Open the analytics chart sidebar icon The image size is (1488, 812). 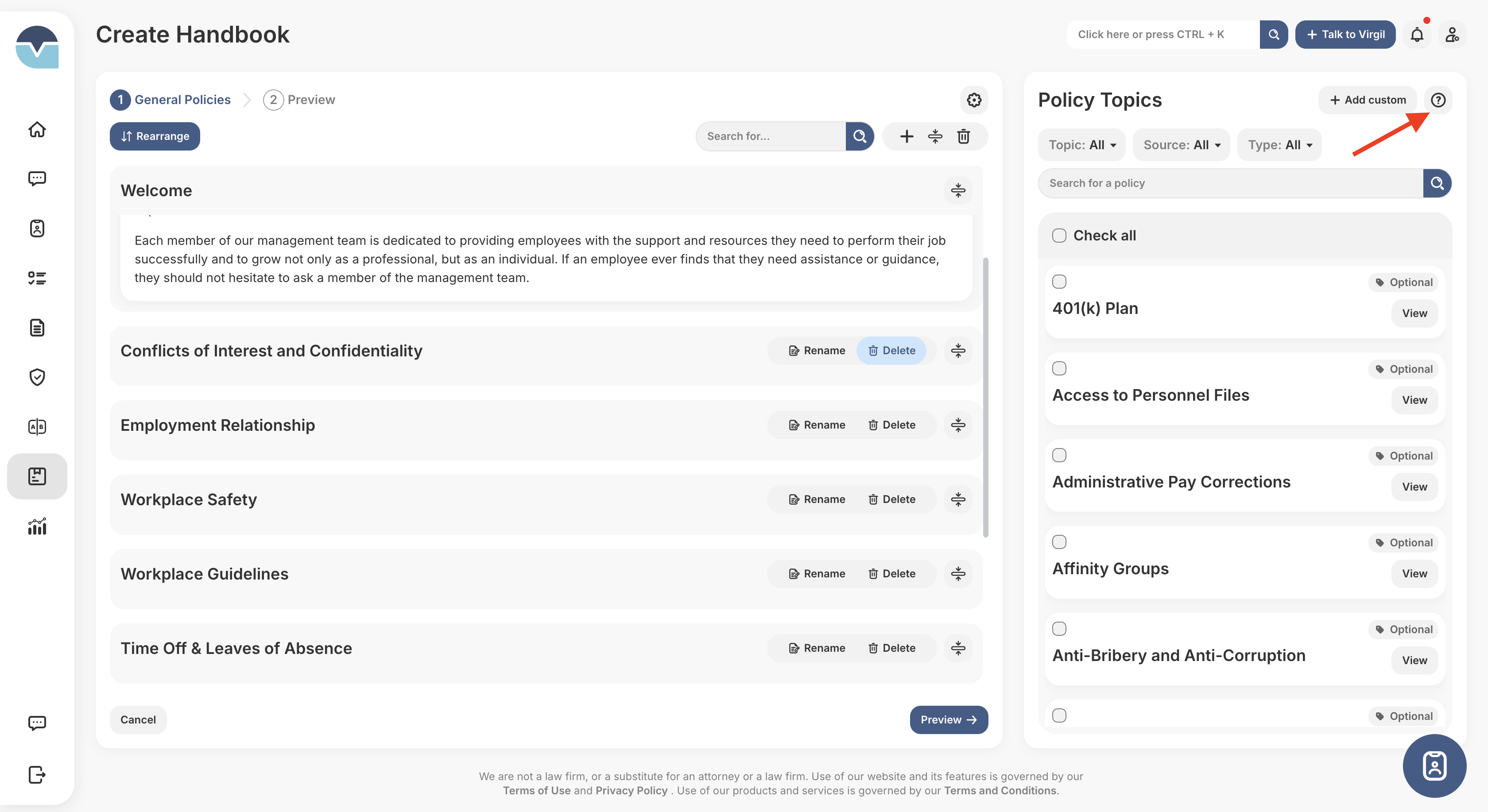pos(37,526)
